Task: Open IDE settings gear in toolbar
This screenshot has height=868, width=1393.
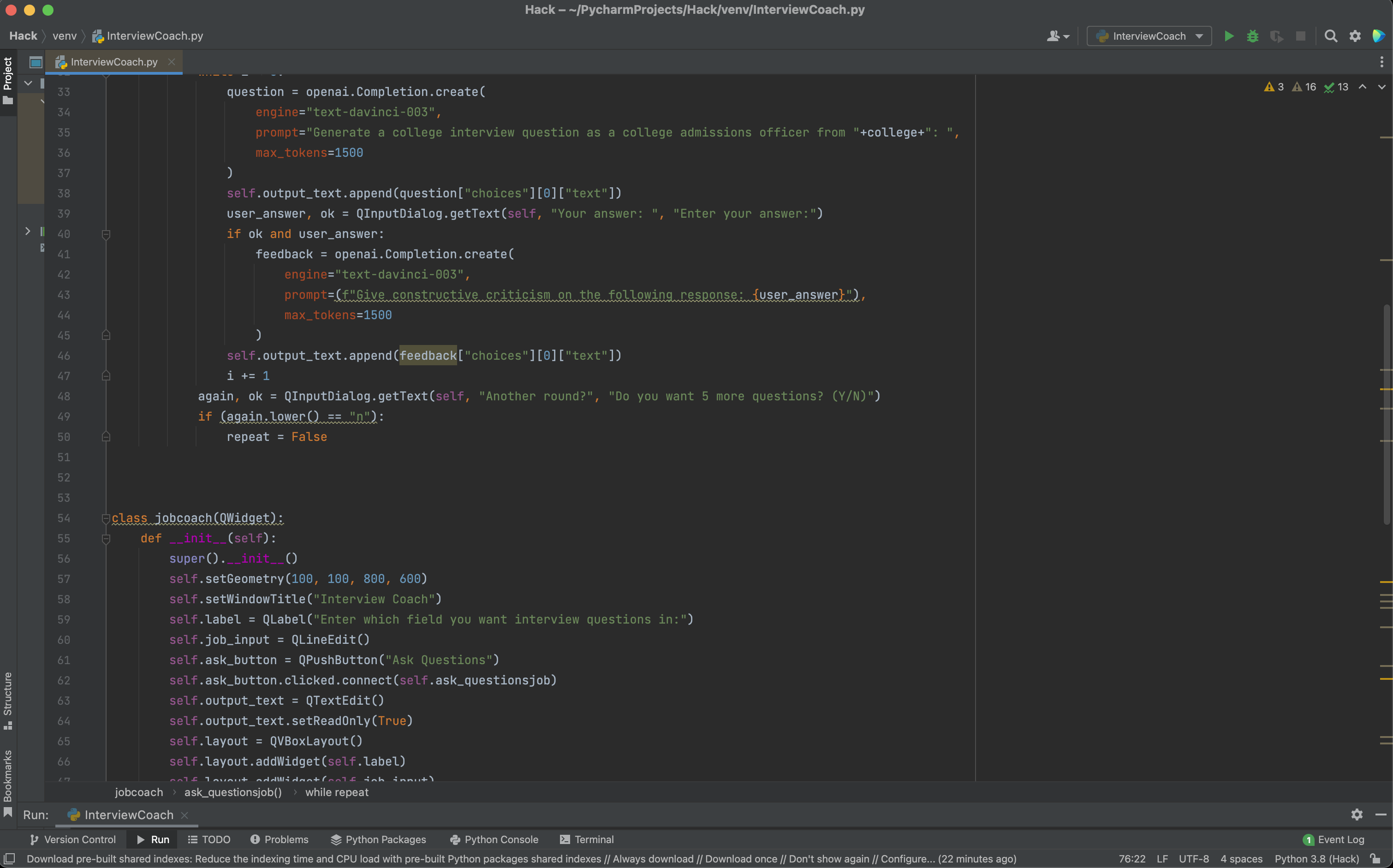Action: tap(1355, 36)
